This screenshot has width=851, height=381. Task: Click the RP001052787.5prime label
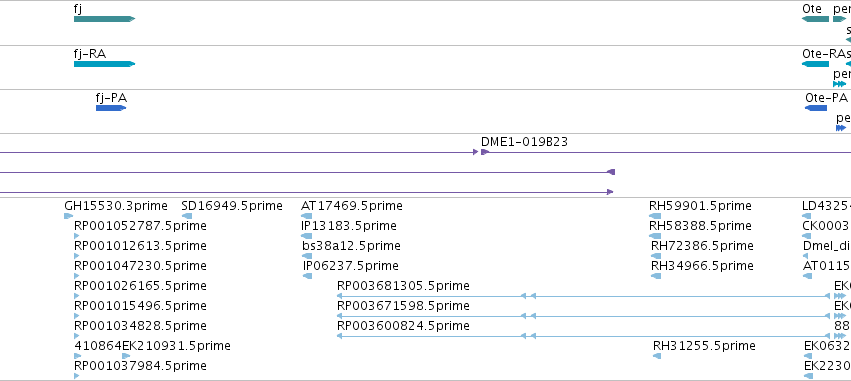pos(140,225)
